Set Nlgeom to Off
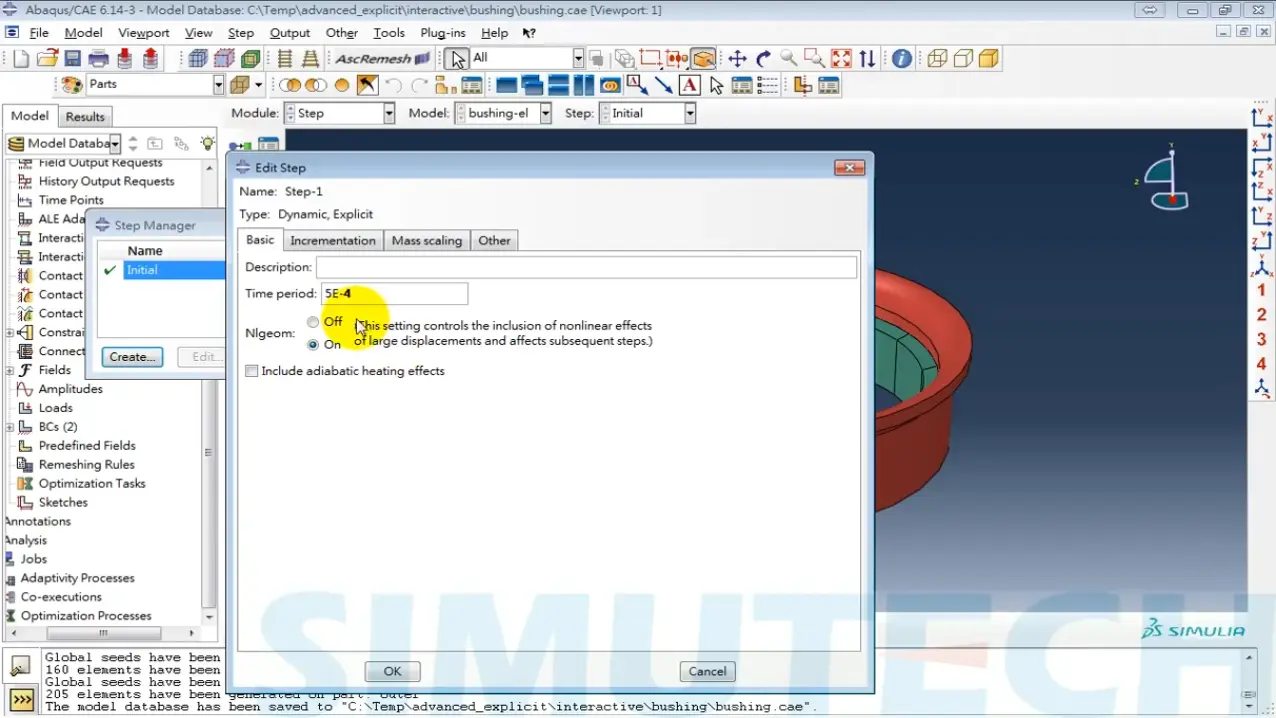Image resolution: width=1276 pixels, height=718 pixels. click(313, 322)
